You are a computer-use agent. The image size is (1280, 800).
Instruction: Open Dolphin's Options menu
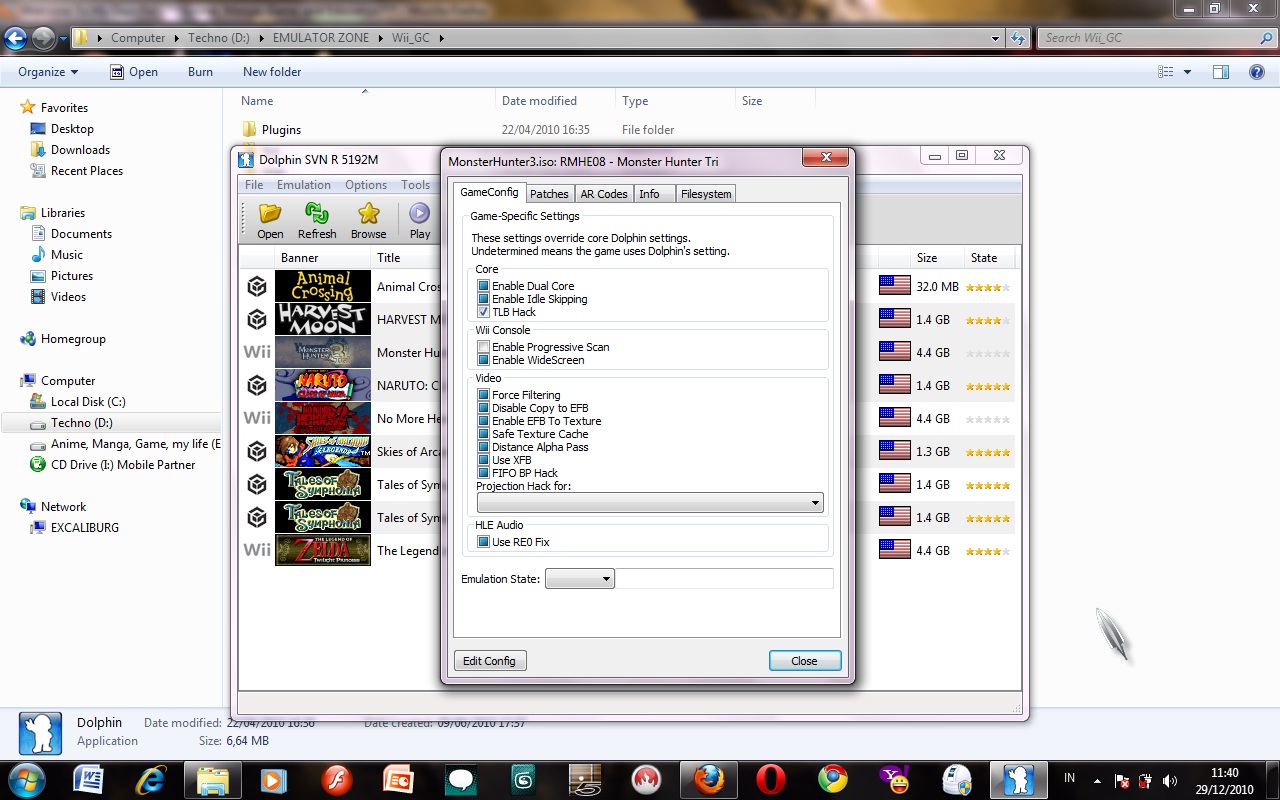point(366,185)
